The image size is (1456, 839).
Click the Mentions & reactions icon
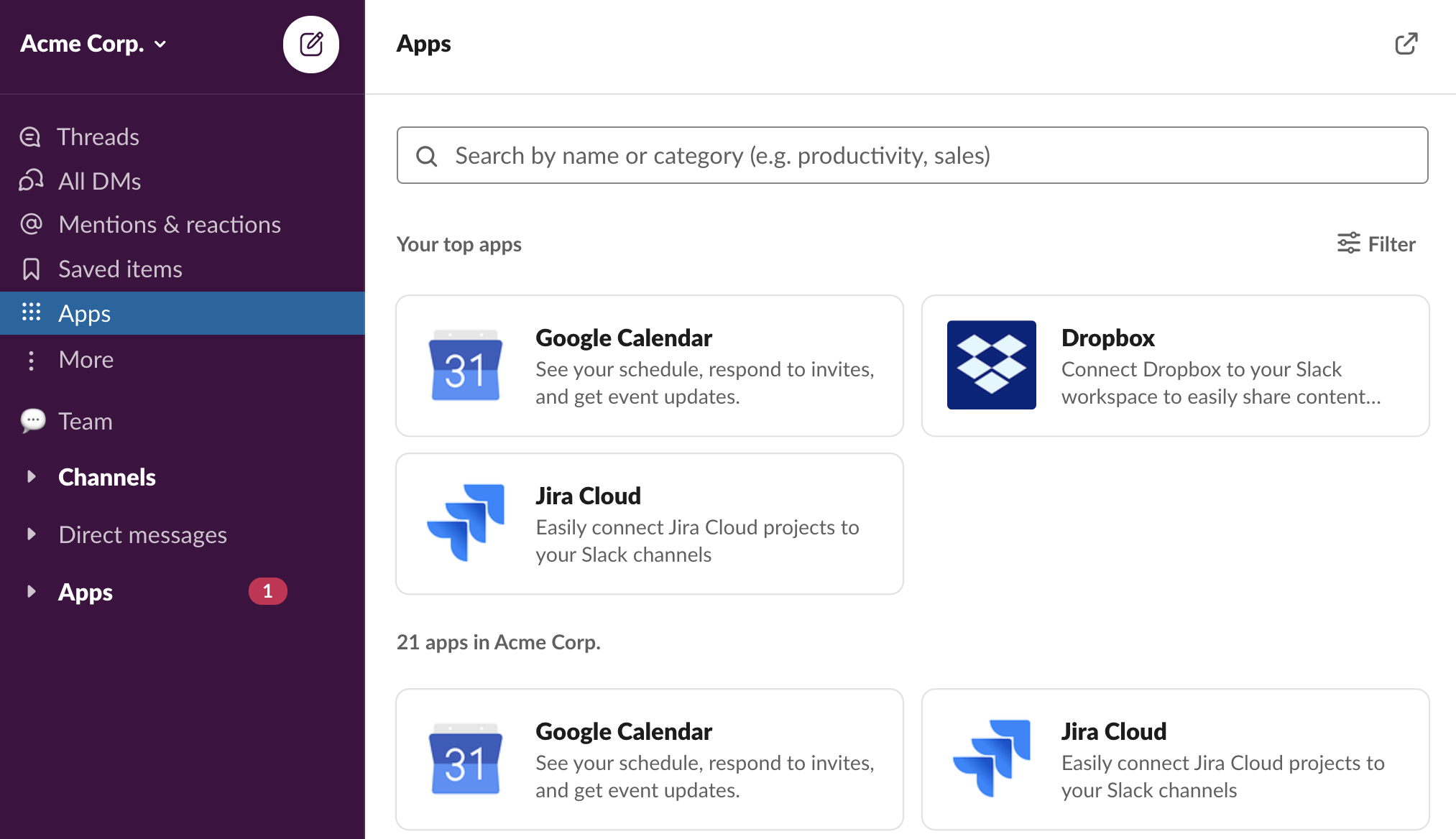pos(30,224)
